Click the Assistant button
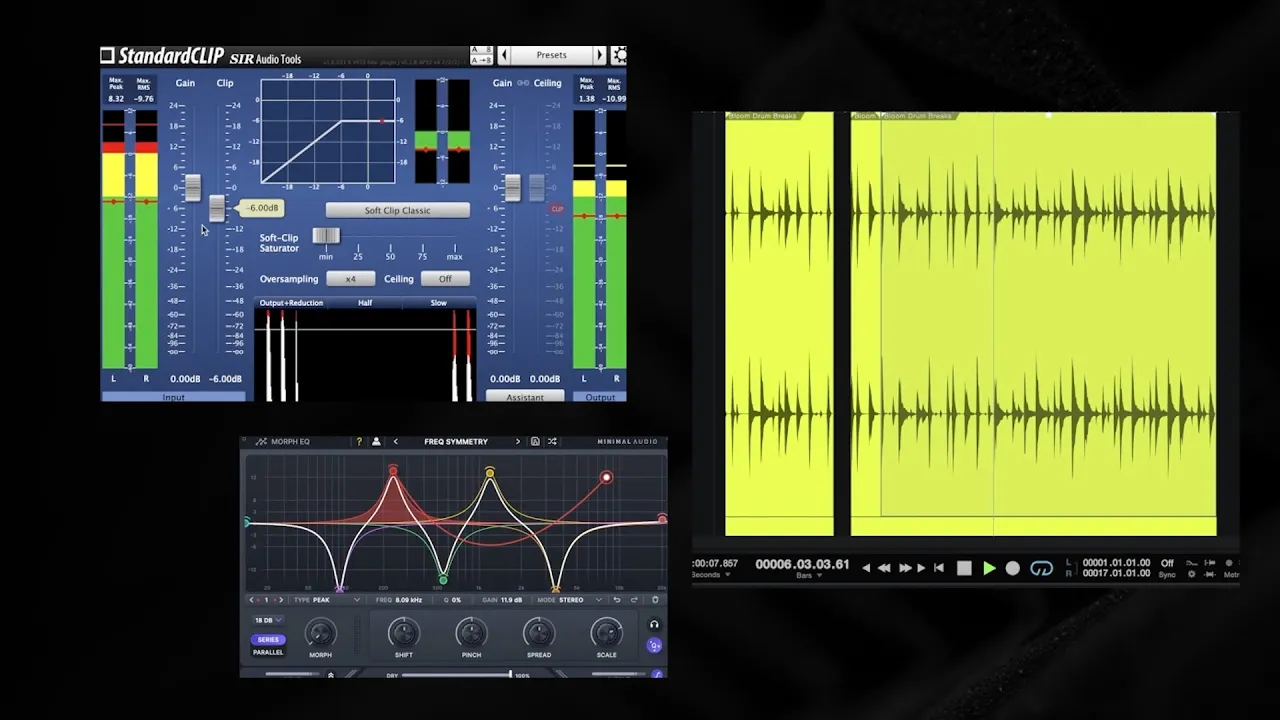 [x=525, y=397]
